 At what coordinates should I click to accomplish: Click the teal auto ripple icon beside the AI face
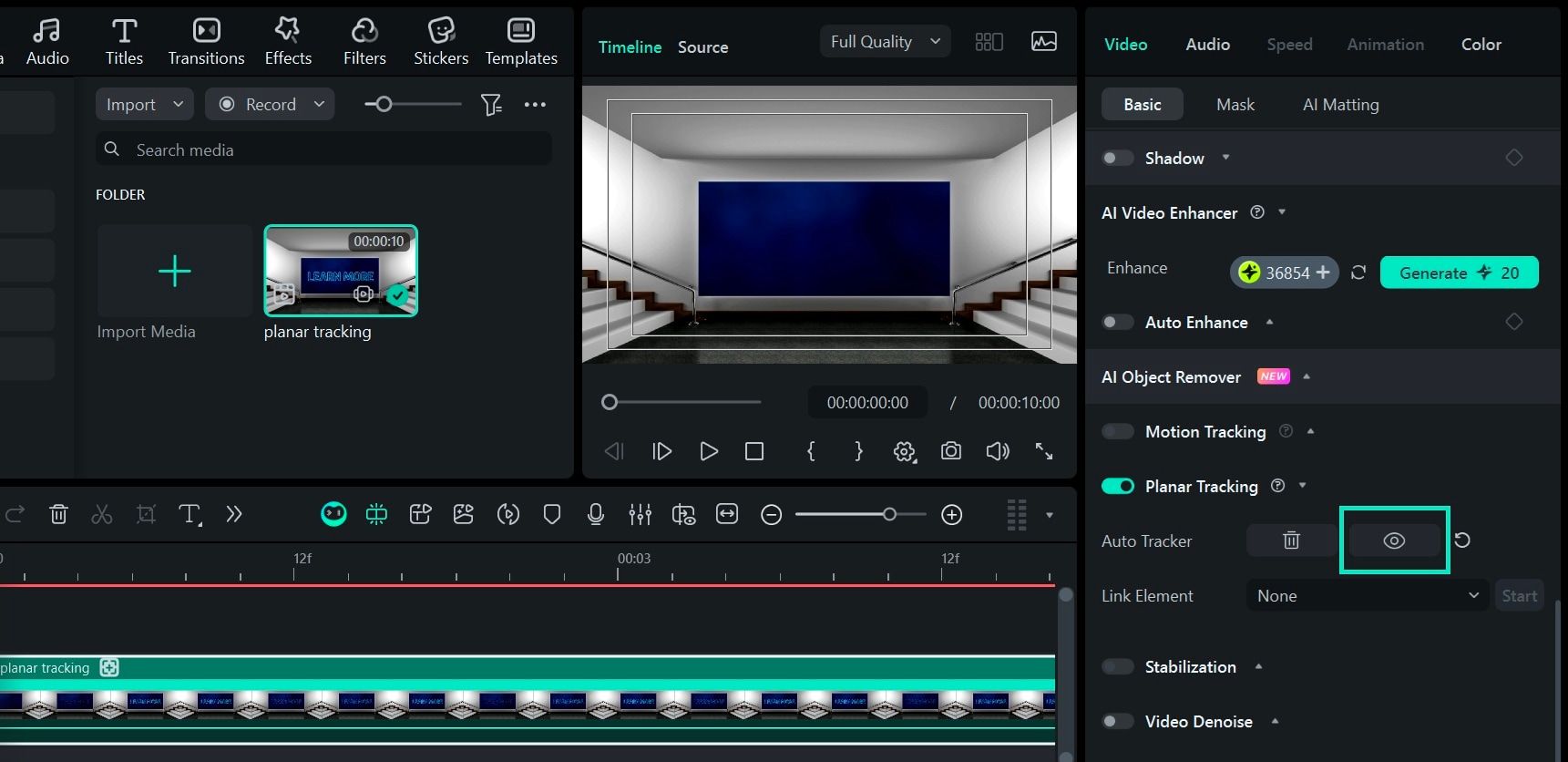(x=376, y=514)
